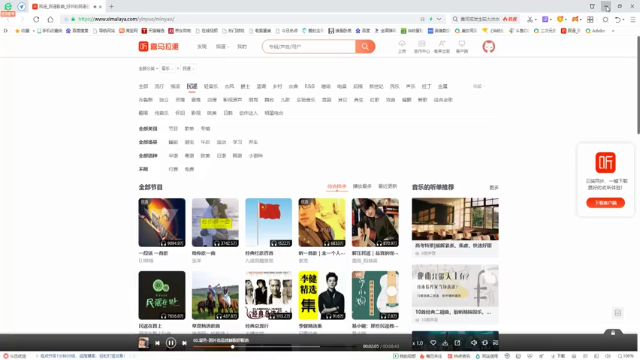Viewport: 640px width, 360px height.
Task: Click the site search input field
Action: tap(309, 47)
